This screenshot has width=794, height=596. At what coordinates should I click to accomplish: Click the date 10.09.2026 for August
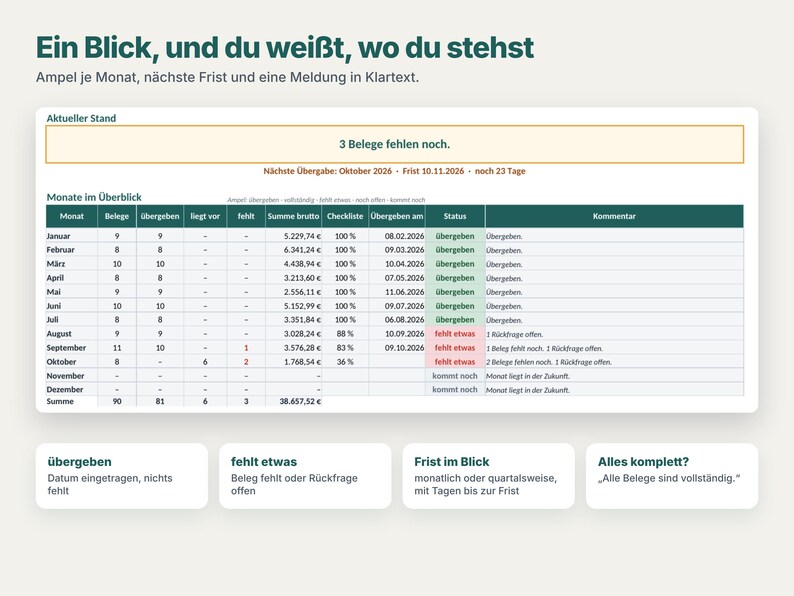coord(404,334)
